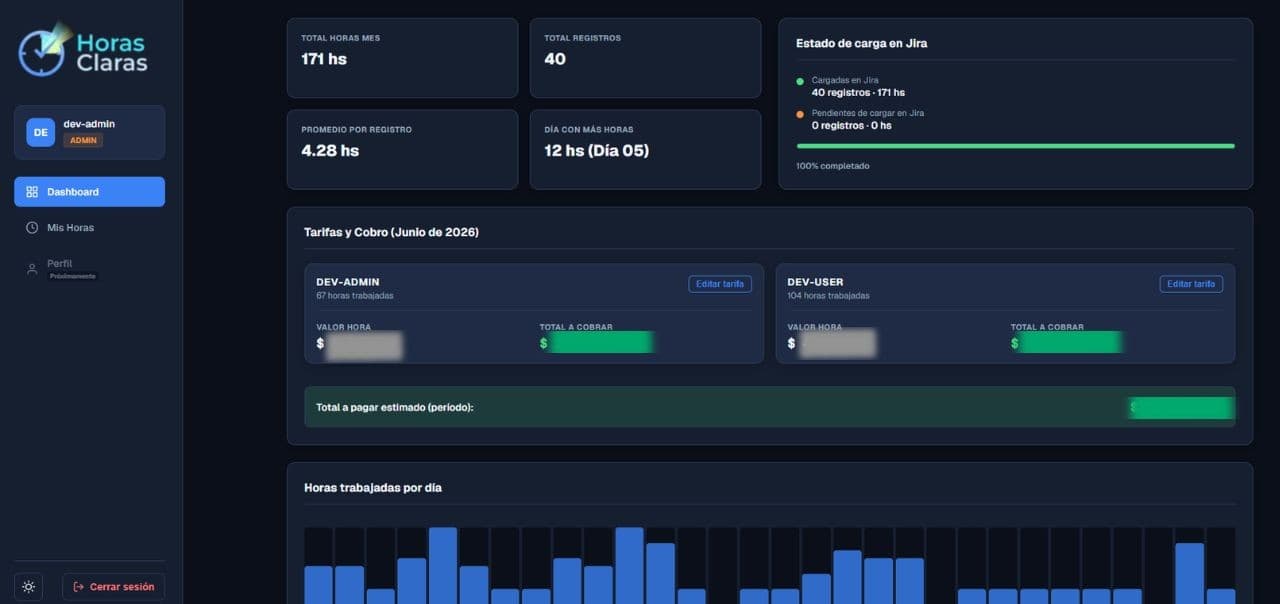Open the Mis Horas menu item

pos(89,228)
